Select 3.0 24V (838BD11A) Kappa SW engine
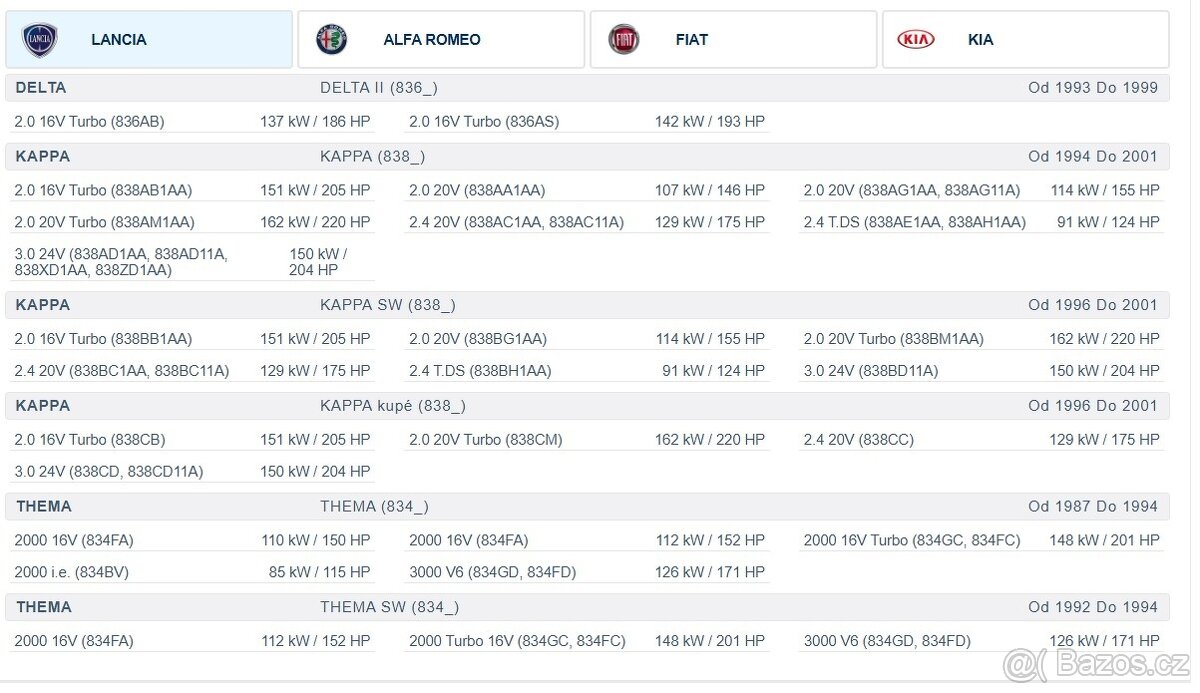The width and height of the screenshot is (1200, 693). (870, 371)
